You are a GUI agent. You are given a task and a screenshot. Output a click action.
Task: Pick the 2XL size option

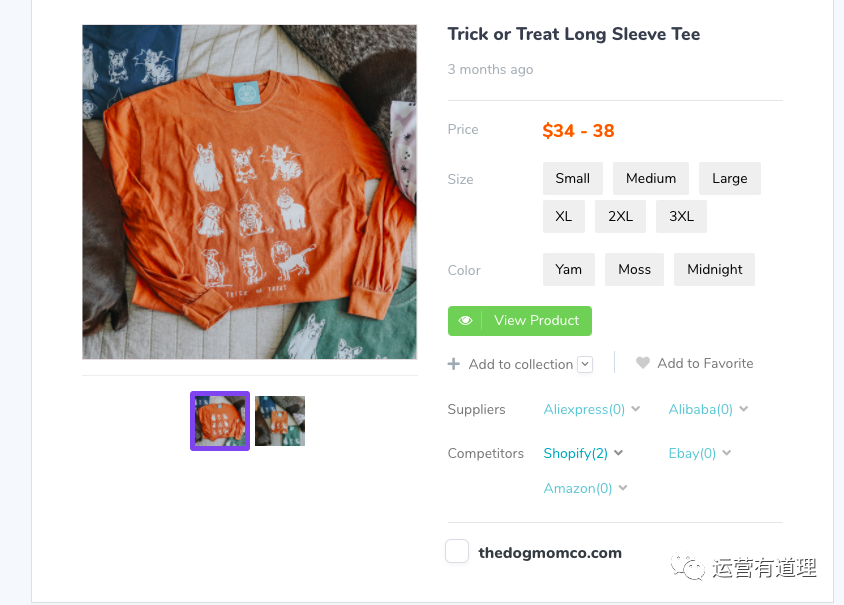(621, 217)
